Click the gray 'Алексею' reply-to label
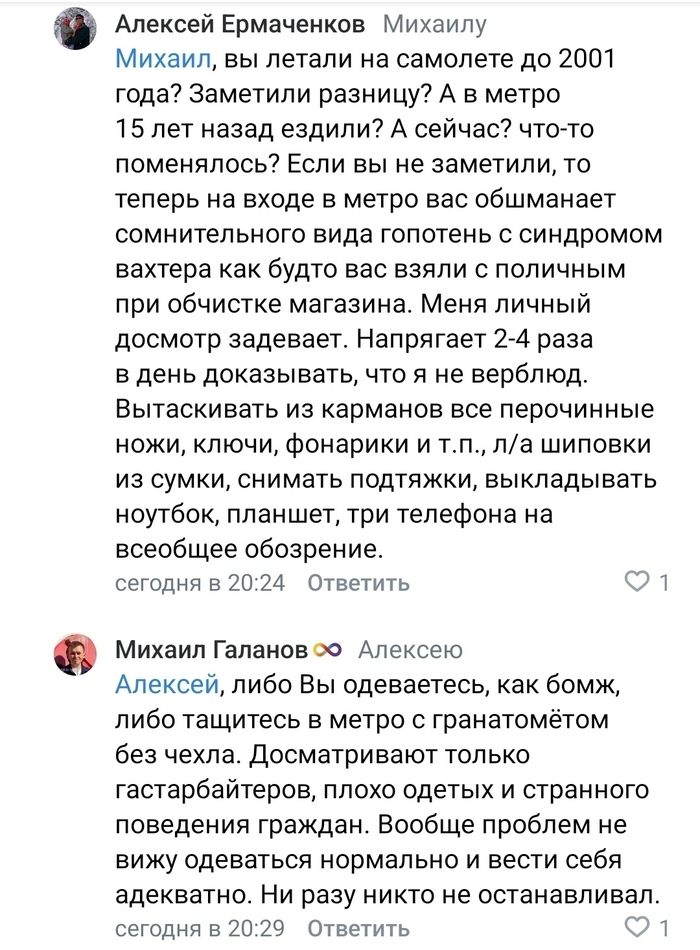700x950 pixels. point(410,651)
